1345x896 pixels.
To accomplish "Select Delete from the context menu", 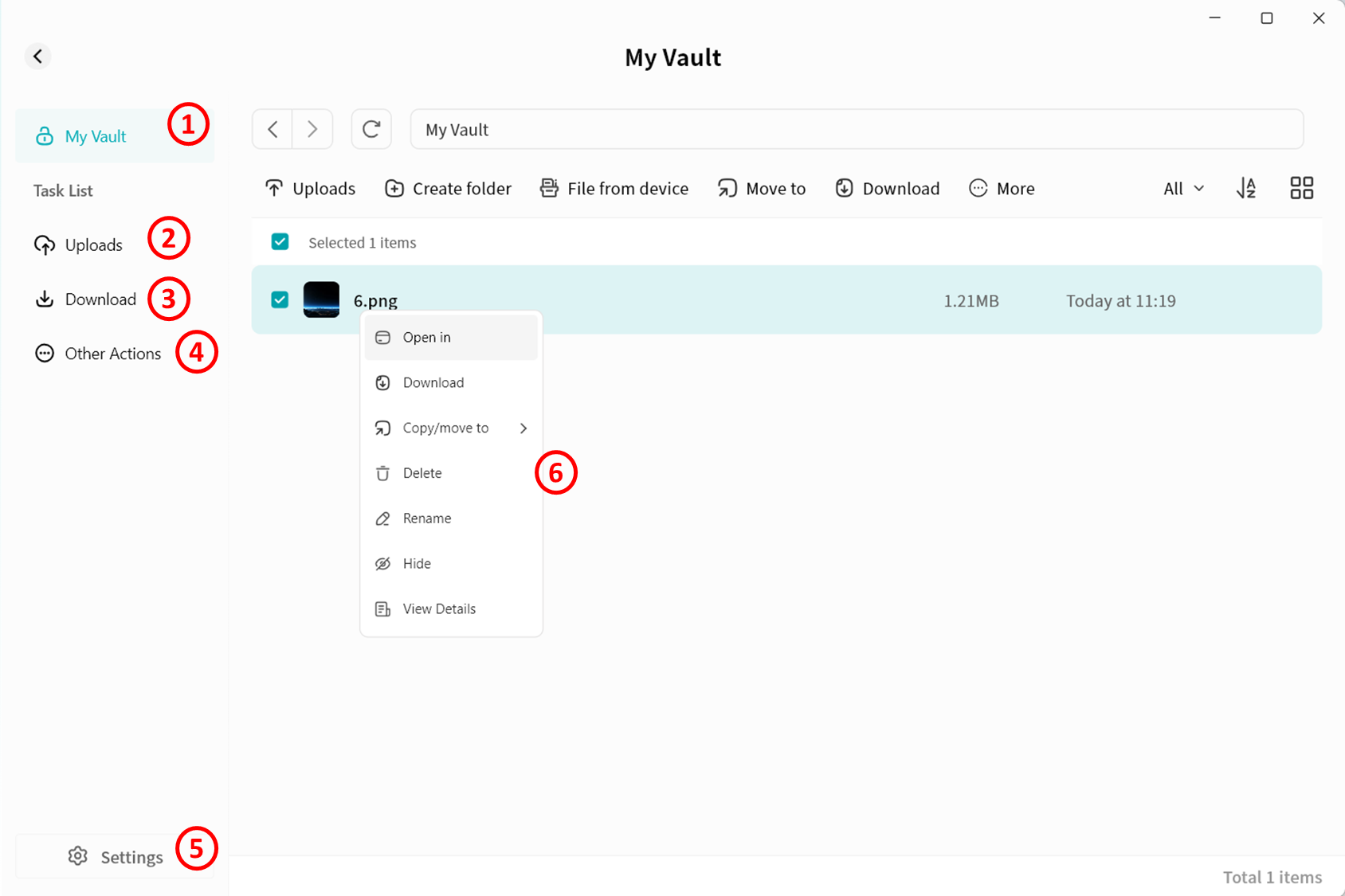I will click(x=422, y=473).
